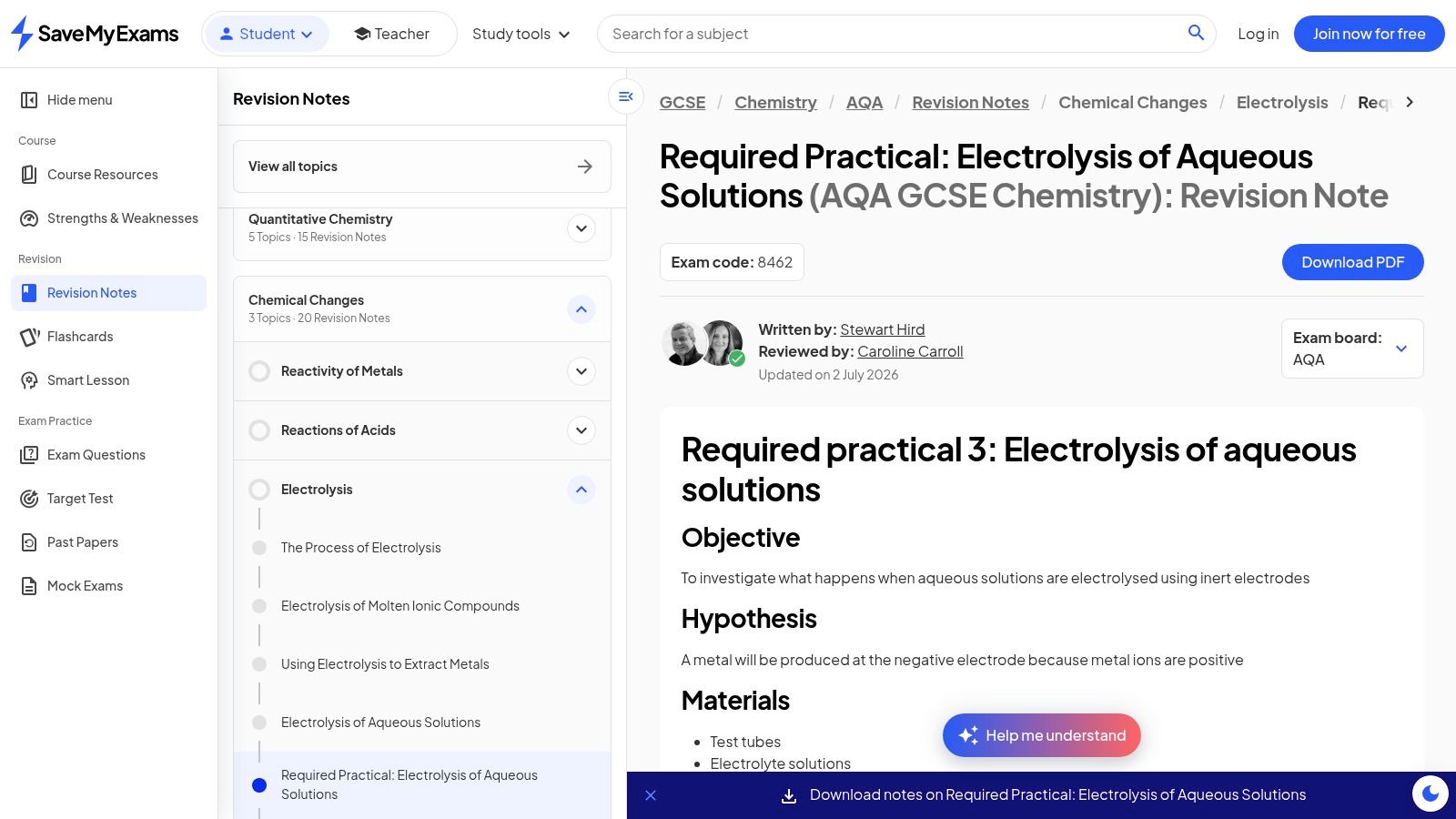Switch to Teacher mode
The width and height of the screenshot is (1456, 819).
coord(392,34)
